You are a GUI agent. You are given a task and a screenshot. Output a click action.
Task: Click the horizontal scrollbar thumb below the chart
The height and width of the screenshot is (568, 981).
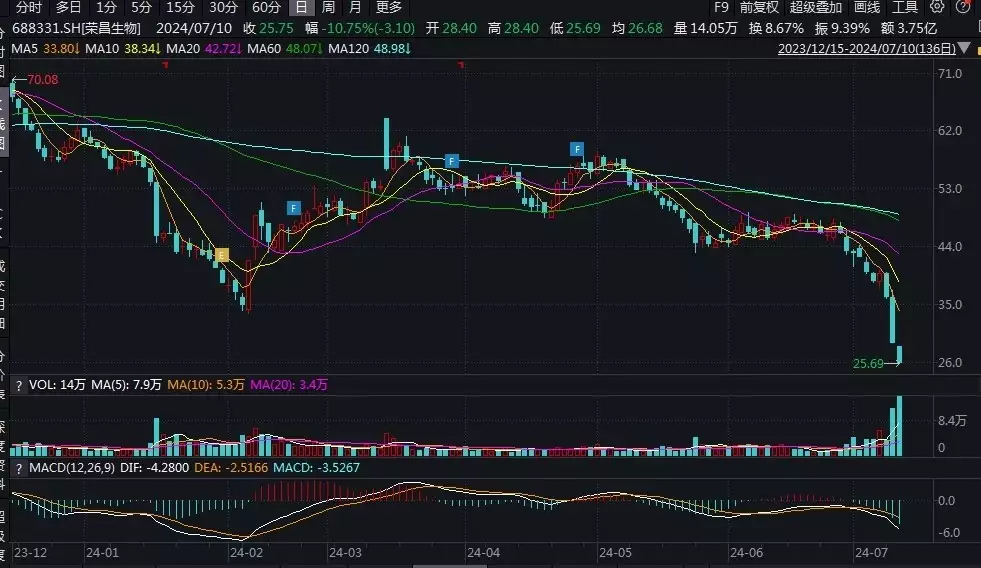(450, 565)
